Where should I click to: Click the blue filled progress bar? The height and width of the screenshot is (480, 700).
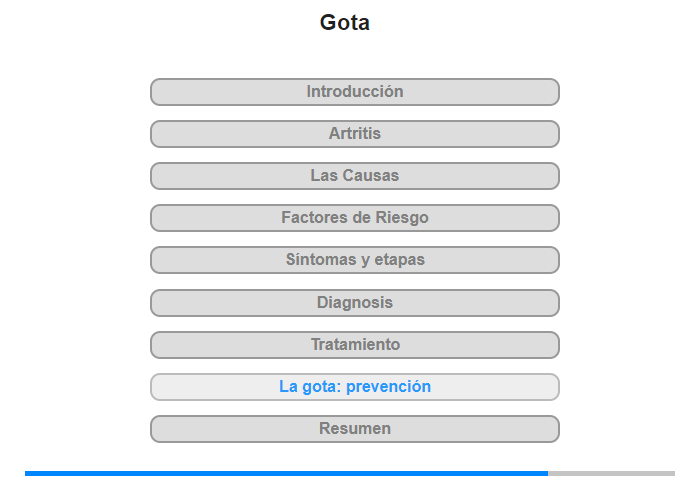coord(286,473)
